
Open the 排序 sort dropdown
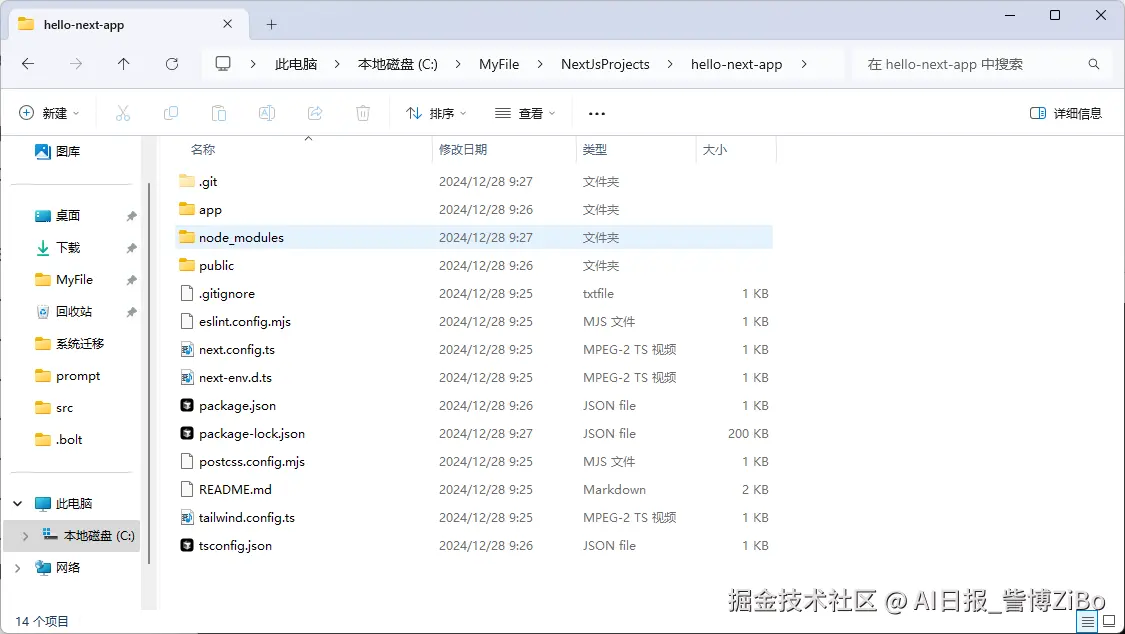point(436,113)
